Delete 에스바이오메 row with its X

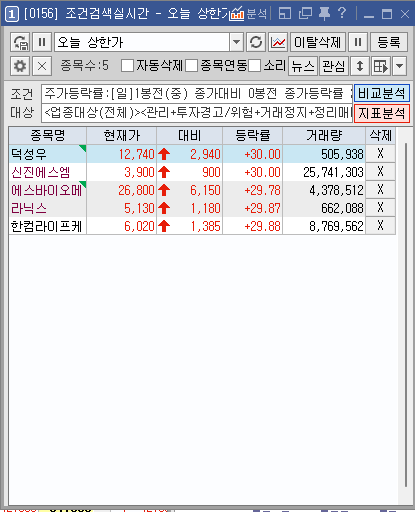[380, 190]
